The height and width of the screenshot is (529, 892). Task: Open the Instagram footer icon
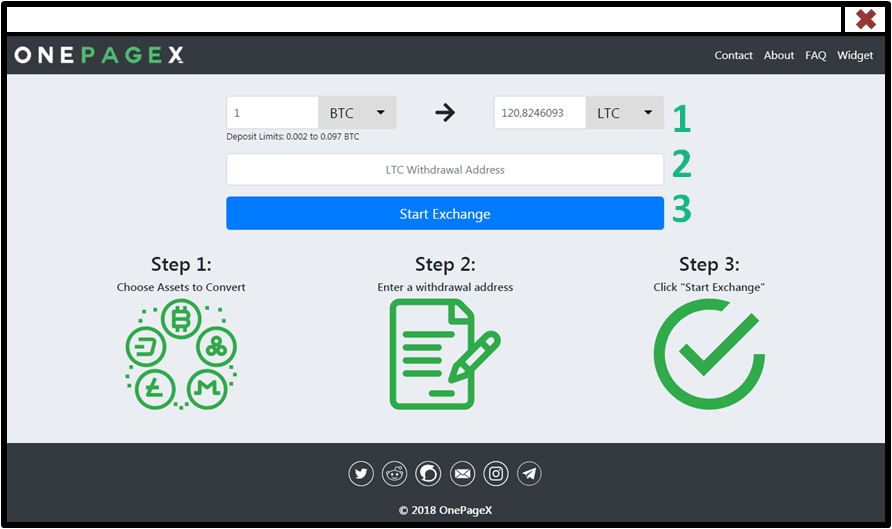pyautogui.click(x=495, y=473)
